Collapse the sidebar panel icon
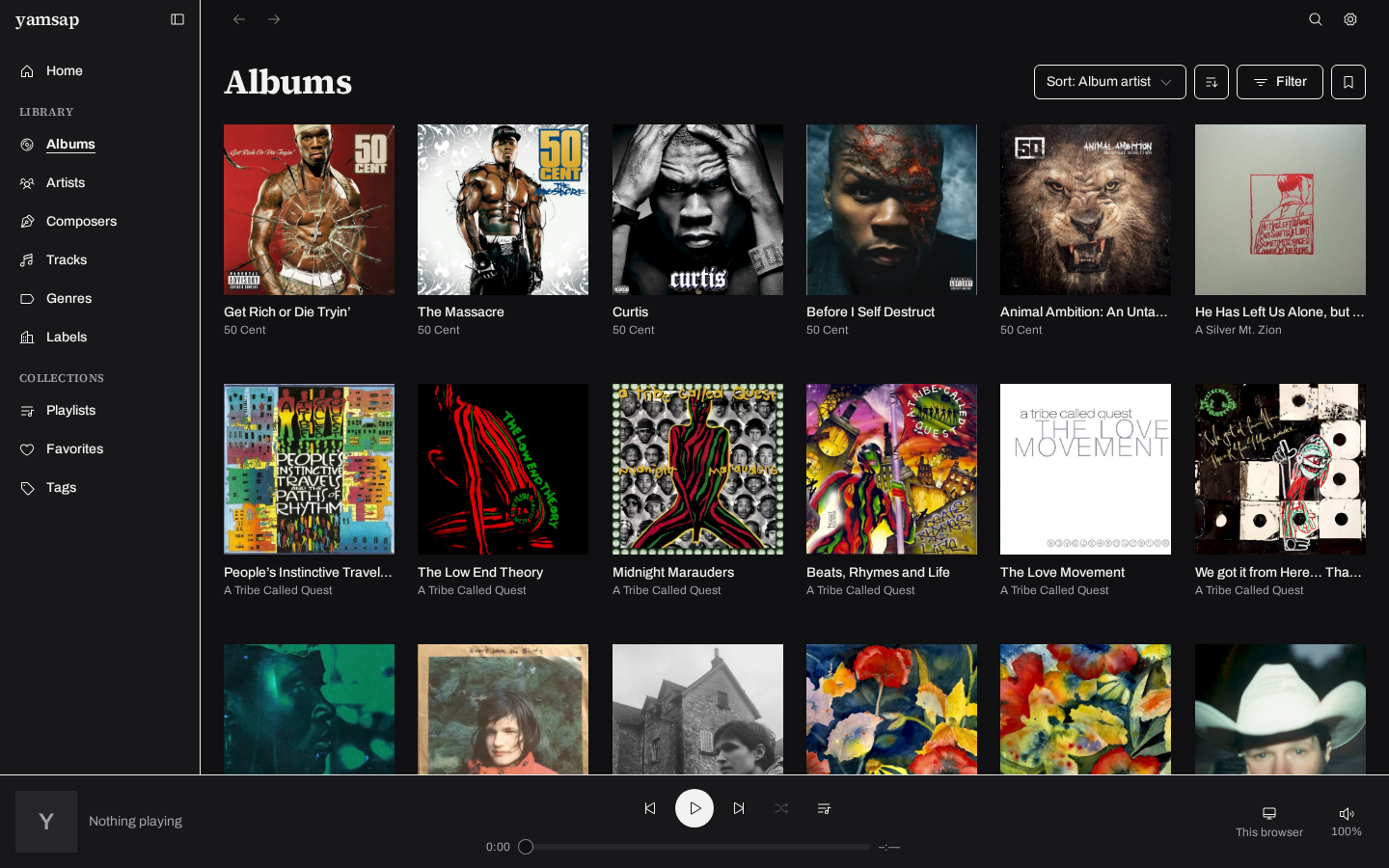Image resolution: width=1389 pixels, height=868 pixels. (177, 19)
